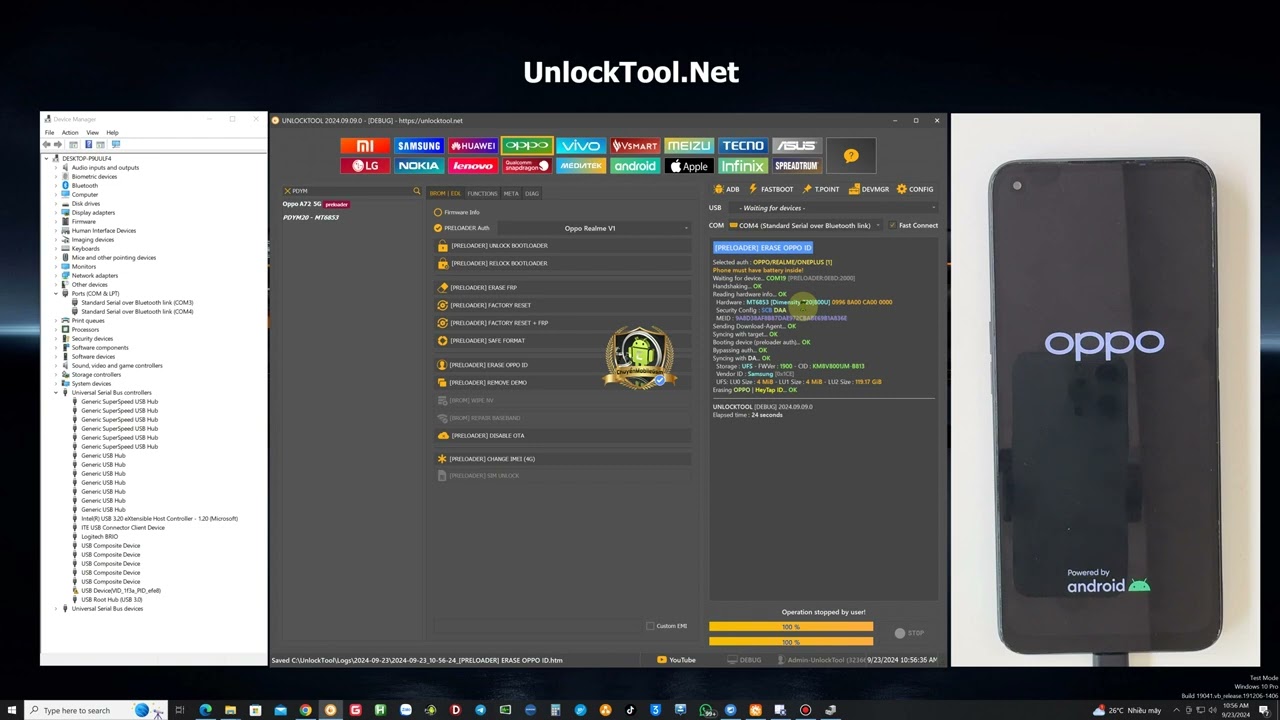Image resolution: width=1280 pixels, height=720 pixels.
Task: Select the Tecno brand icon
Action: [x=743, y=146]
